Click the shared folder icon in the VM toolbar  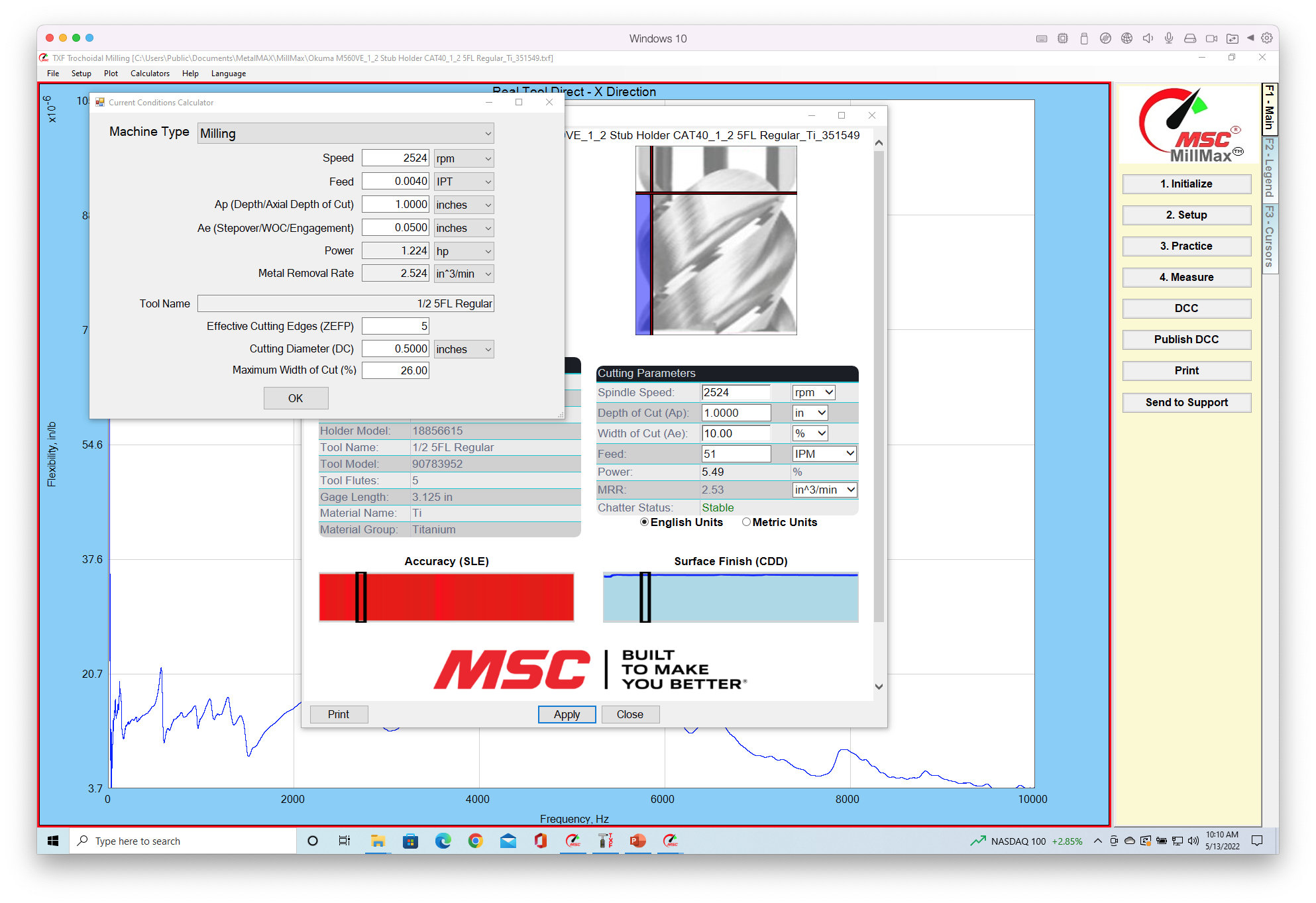(x=1233, y=38)
